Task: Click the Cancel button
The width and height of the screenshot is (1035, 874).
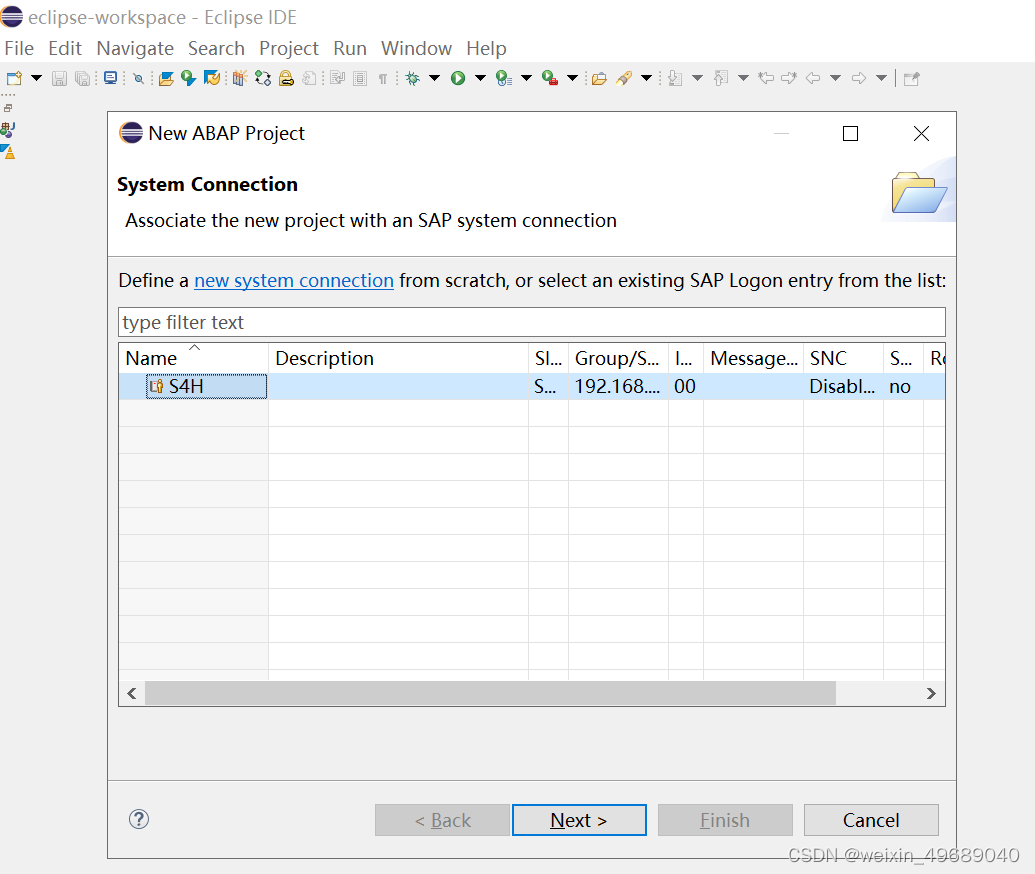Action: (x=871, y=820)
